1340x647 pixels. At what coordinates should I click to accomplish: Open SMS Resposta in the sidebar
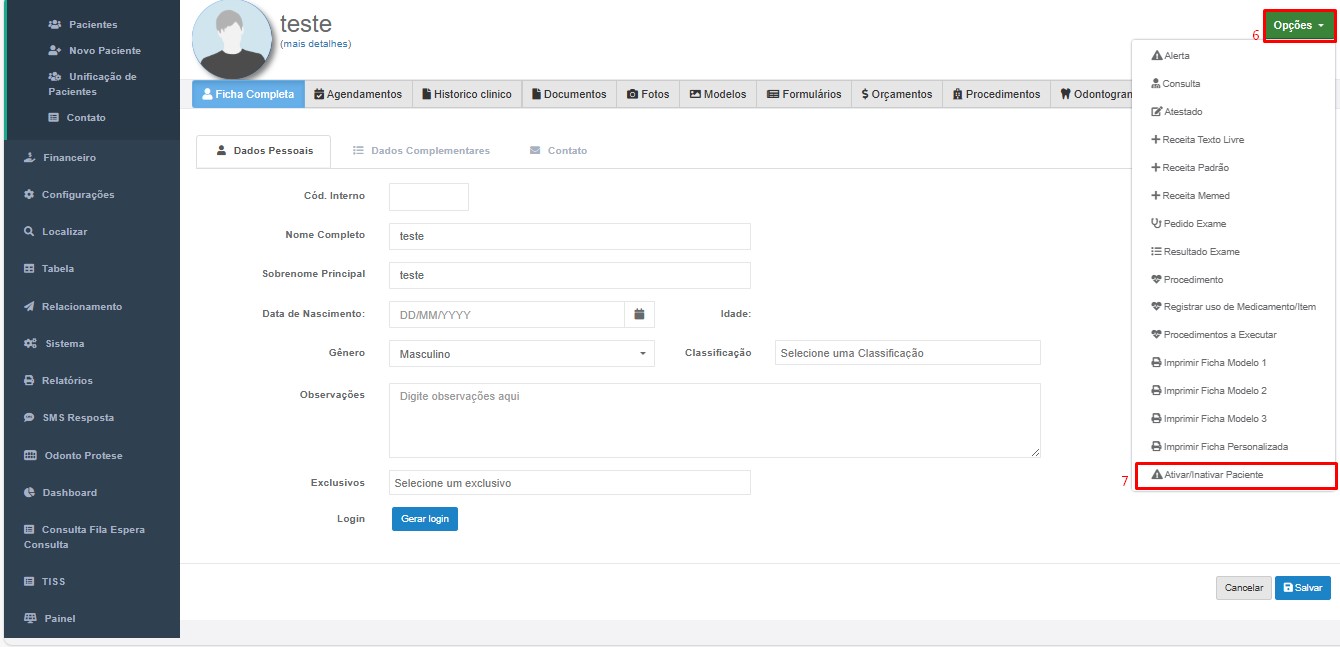77,418
